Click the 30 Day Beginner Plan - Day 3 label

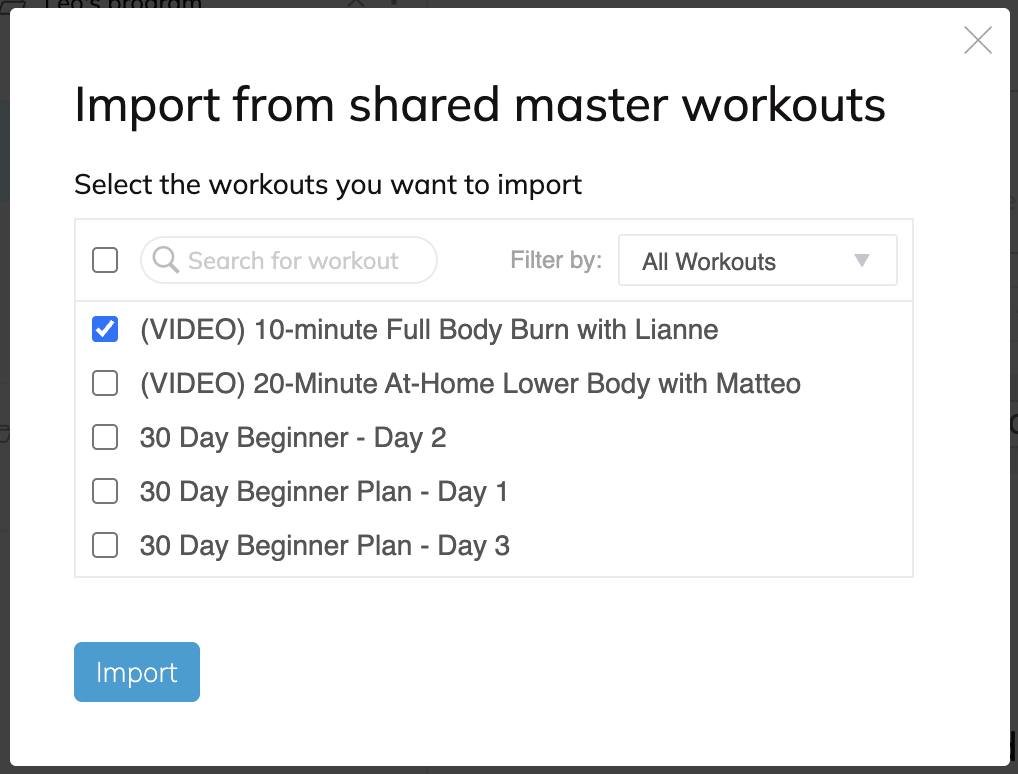click(324, 545)
